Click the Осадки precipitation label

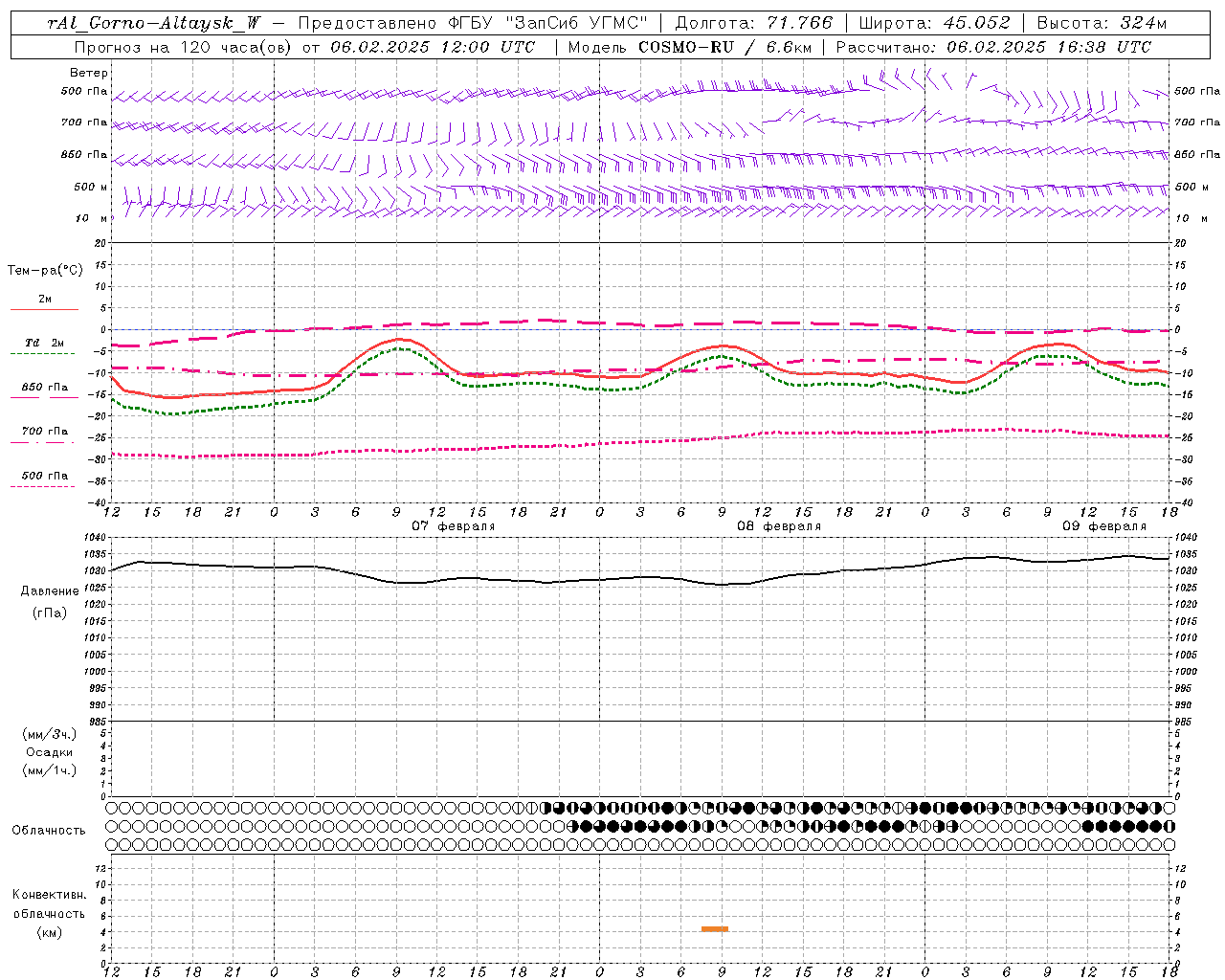[x=50, y=752]
